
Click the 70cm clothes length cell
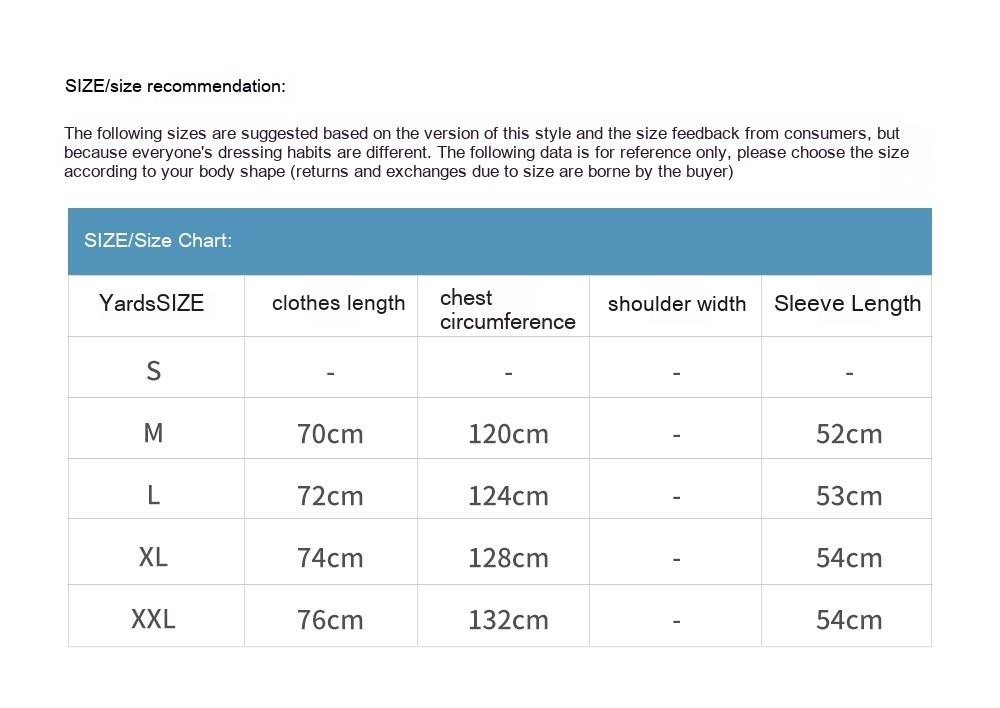click(330, 434)
